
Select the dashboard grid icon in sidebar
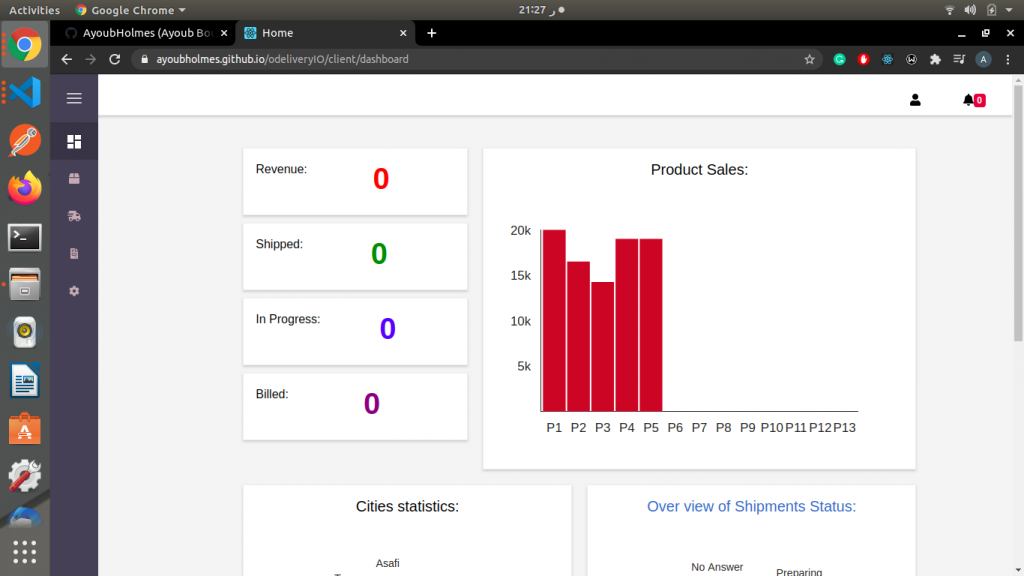74,142
